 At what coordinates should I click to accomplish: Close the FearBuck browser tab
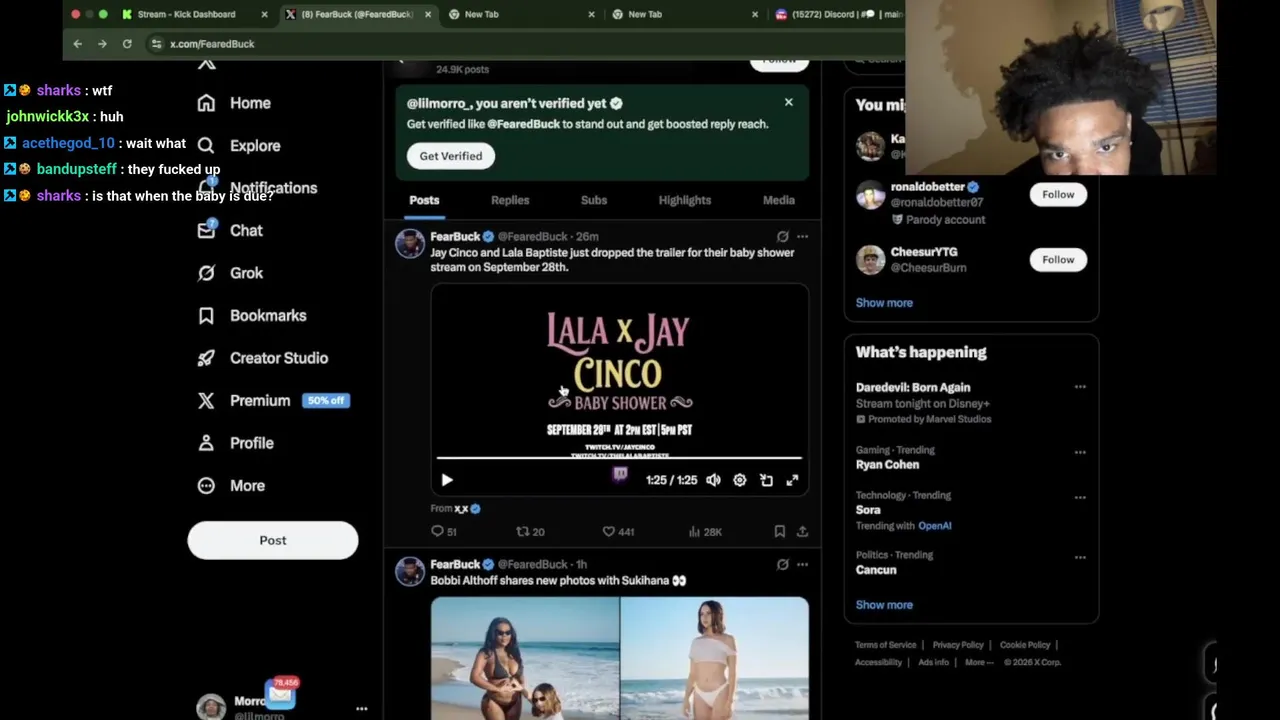click(x=428, y=14)
